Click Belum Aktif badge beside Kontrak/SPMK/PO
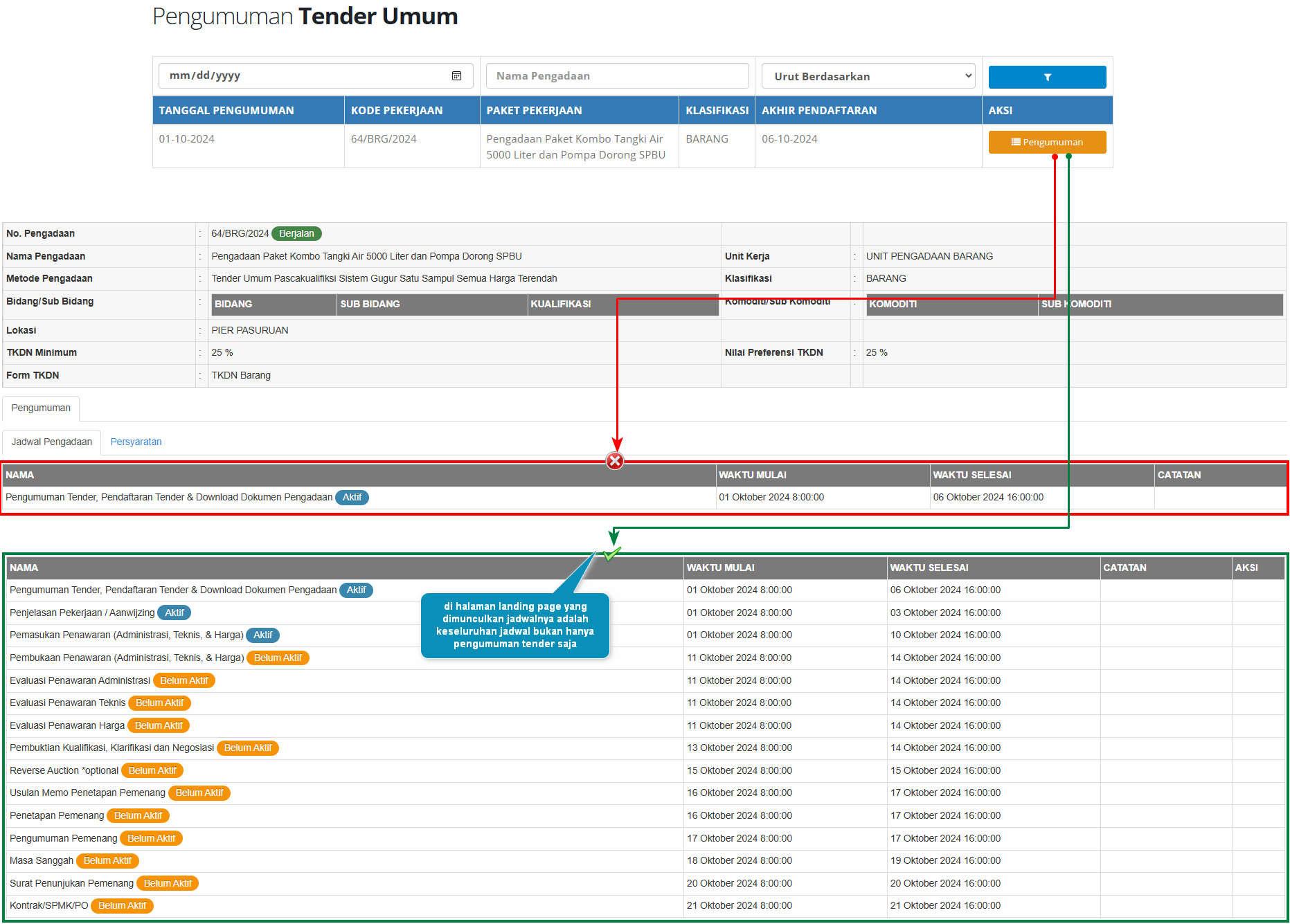 122,905
